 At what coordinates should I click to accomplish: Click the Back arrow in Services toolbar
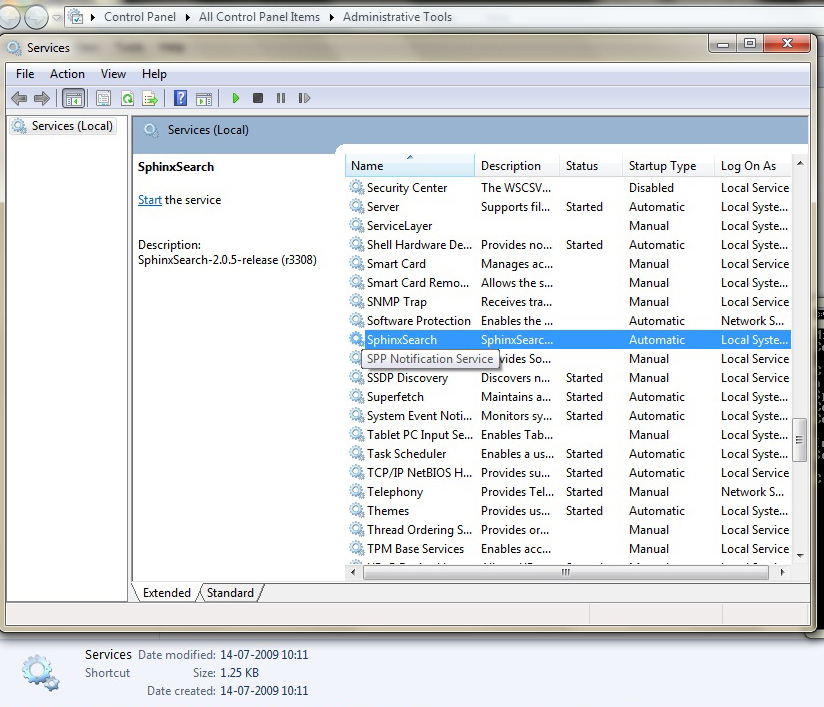19,98
